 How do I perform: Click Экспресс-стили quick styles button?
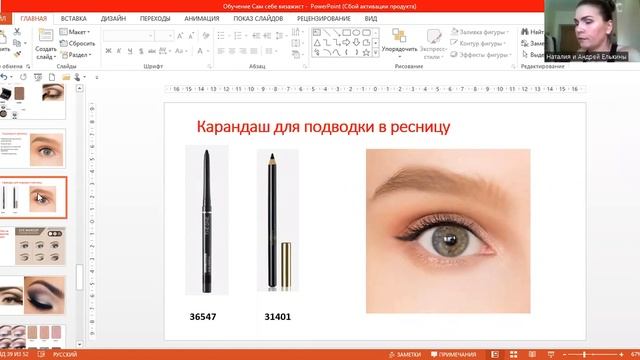433,43
